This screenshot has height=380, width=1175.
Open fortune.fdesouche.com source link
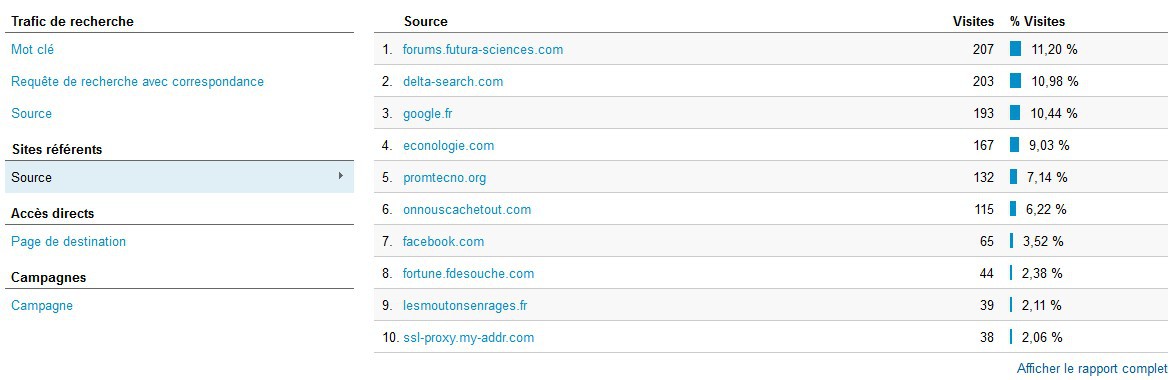tap(468, 274)
